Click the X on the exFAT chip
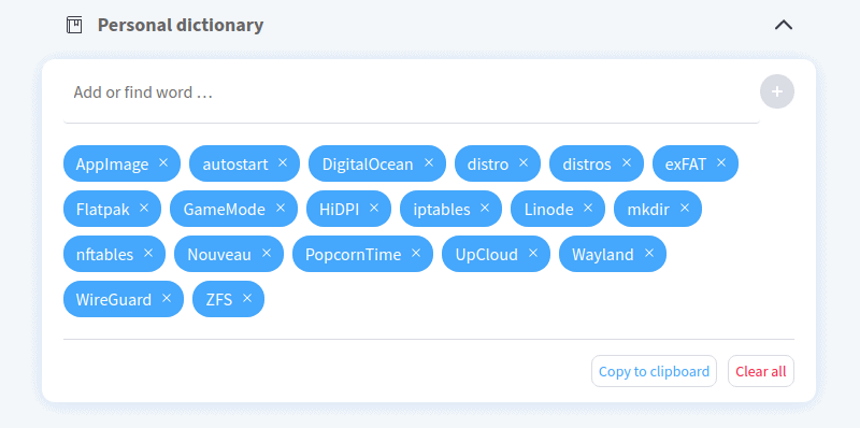 [721, 163]
